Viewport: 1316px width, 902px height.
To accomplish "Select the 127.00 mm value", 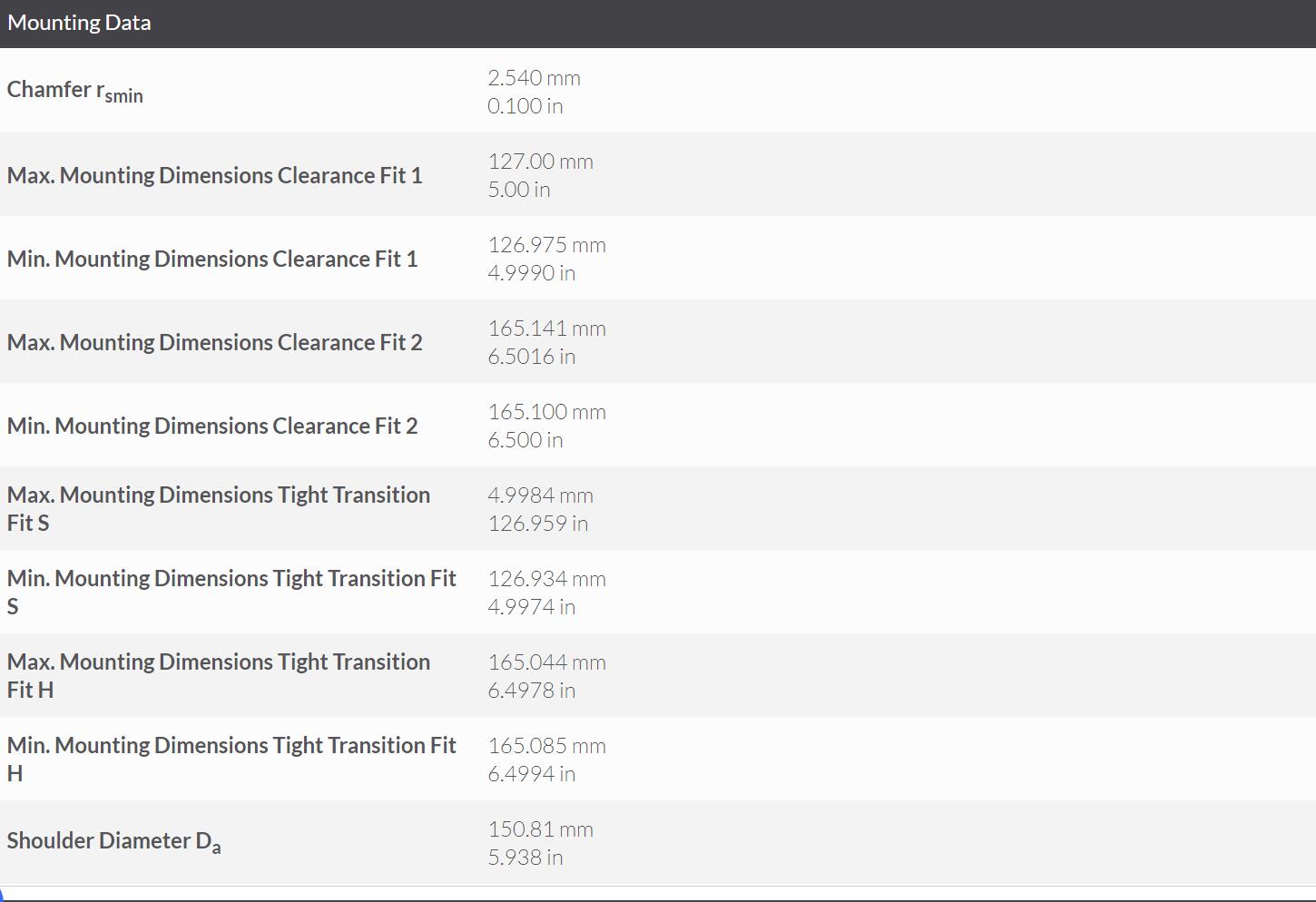I will pos(540,162).
